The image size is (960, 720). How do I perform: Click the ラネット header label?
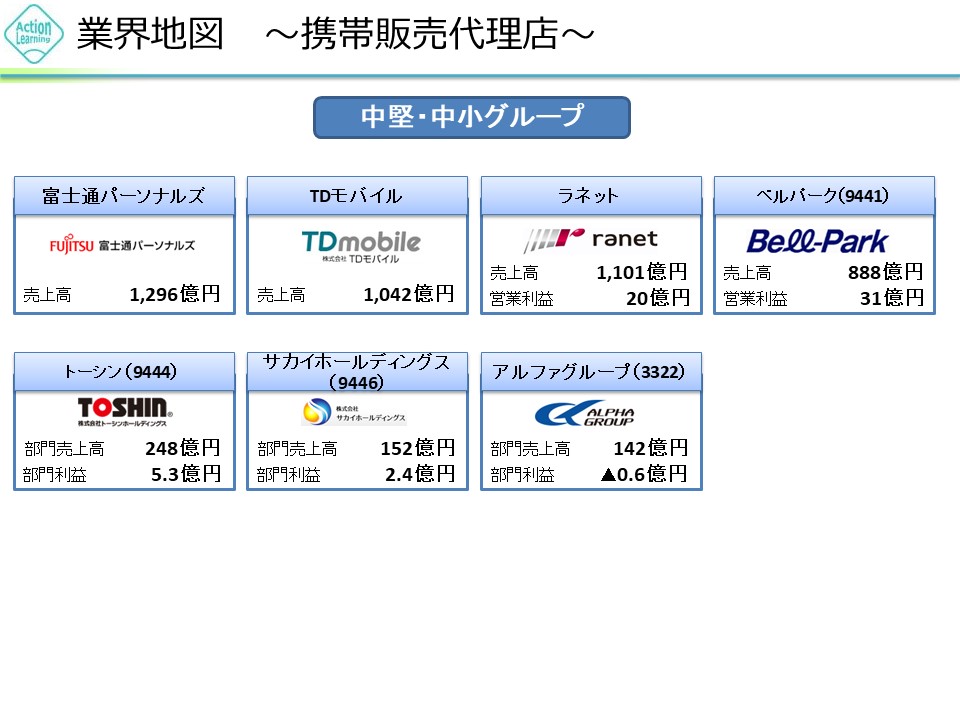(590, 196)
